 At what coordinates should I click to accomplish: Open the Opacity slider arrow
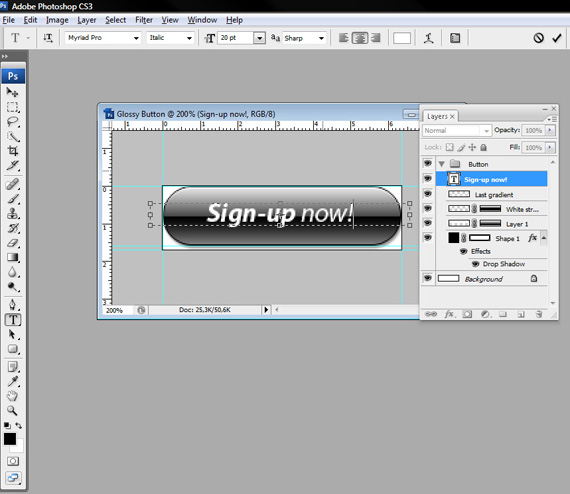tap(550, 130)
